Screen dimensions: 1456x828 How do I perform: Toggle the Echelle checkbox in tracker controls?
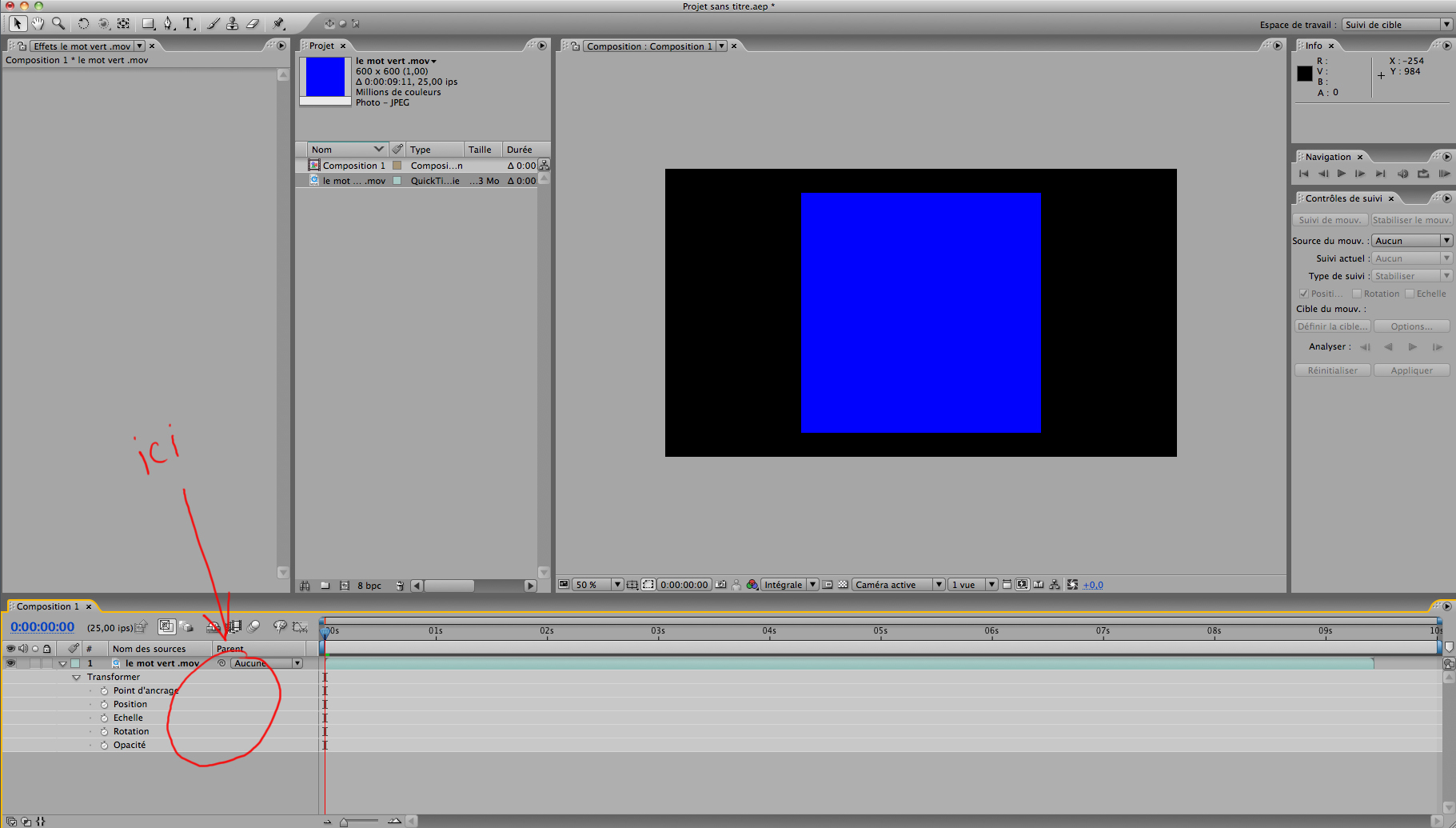(x=1410, y=294)
